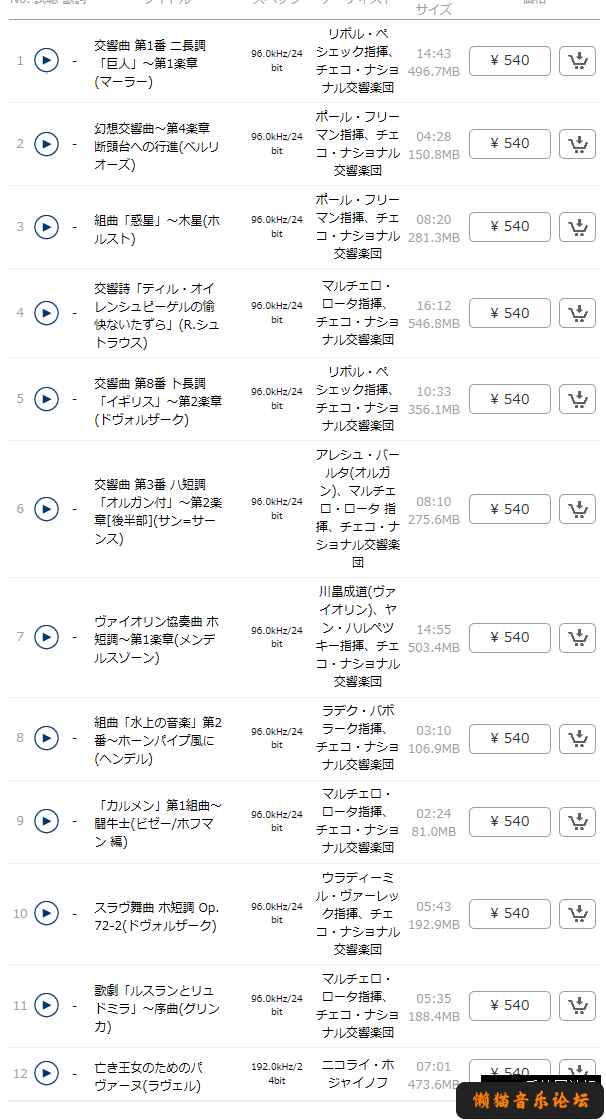Add track 7 to the cart
Viewport: 606px width, 1120px height.
click(x=577, y=638)
